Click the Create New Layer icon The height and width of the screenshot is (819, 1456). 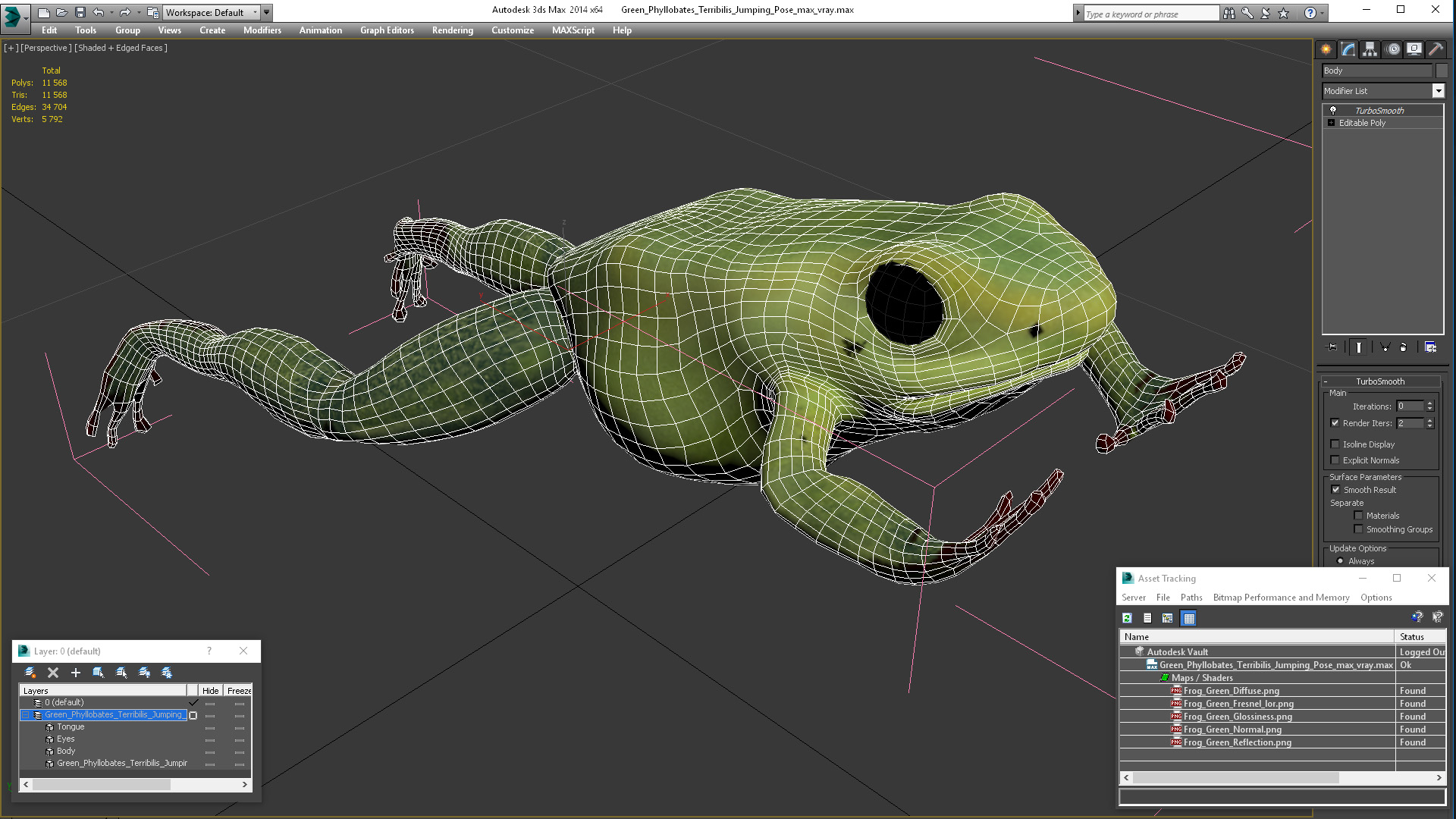pos(30,673)
